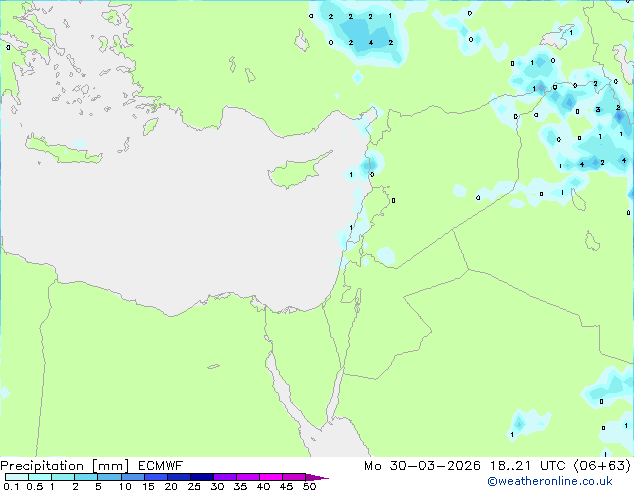Select the 0.5–1 mm legend color box
The width and height of the screenshot is (634, 490).
click(x=40, y=477)
